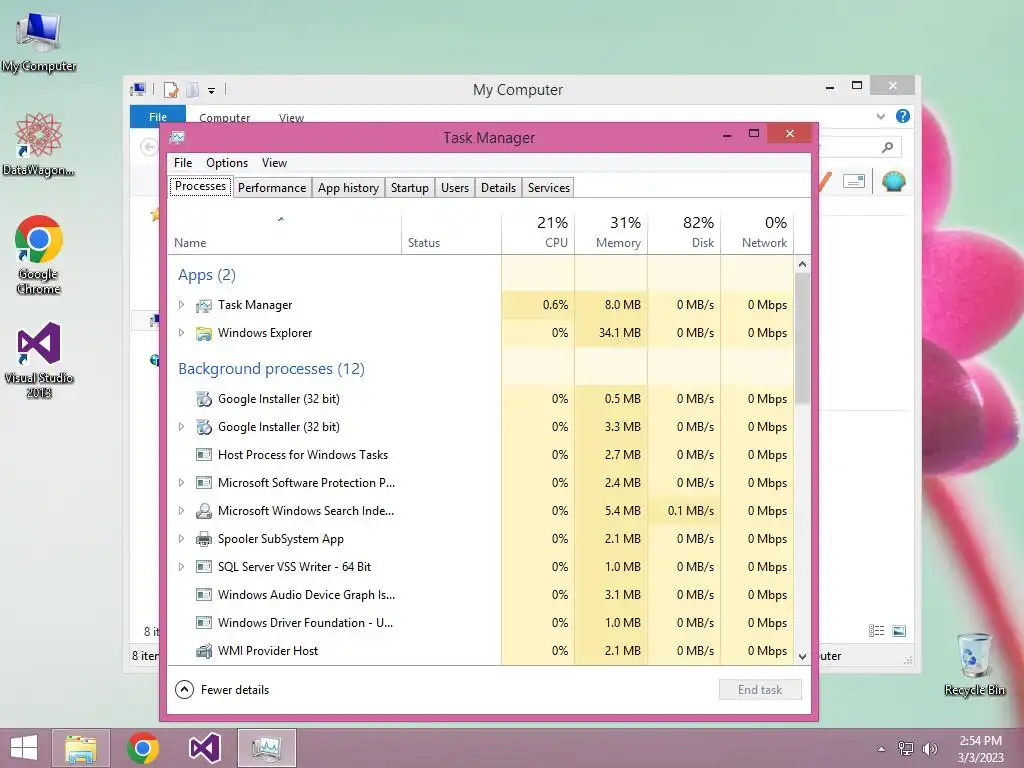Image resolution: width=1024 pixels, height=768 pixels.
Task: Select the WMI Provider Host icon
Action: pyautogui.click(x=204, y=650)
